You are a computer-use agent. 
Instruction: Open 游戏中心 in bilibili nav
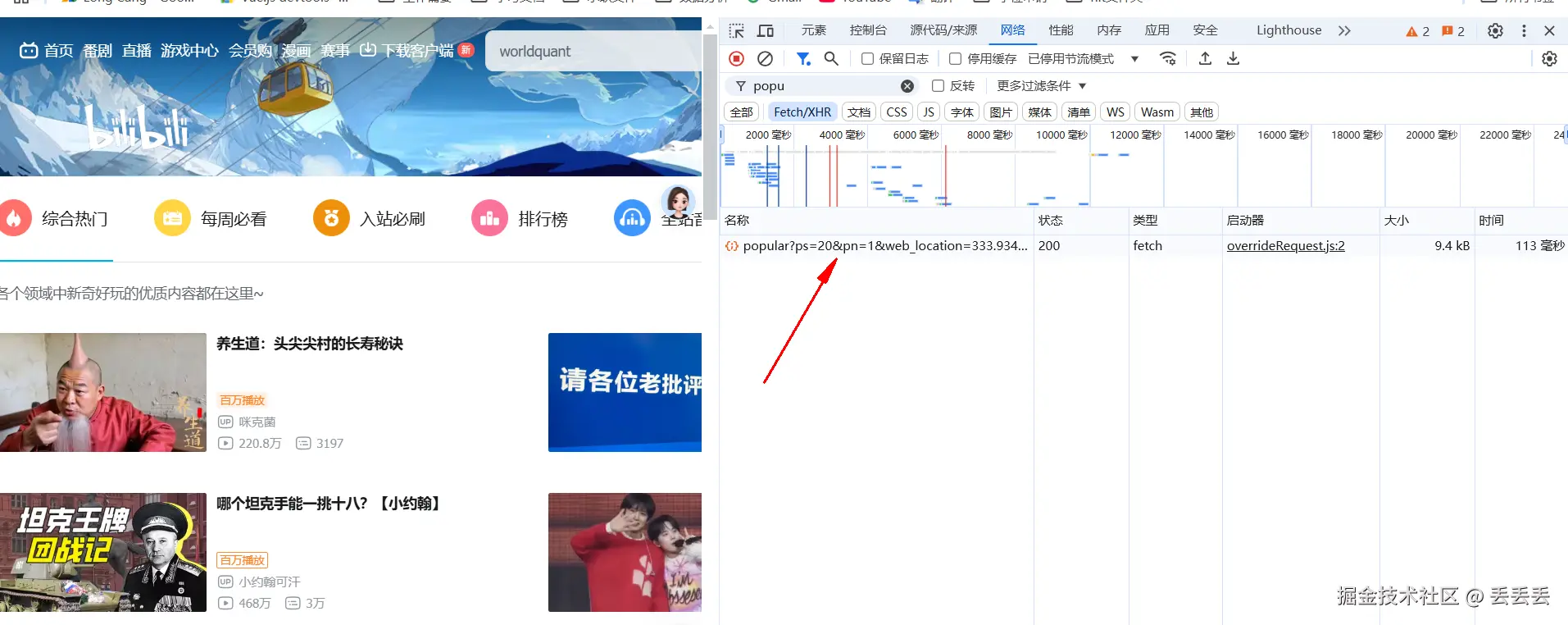pos(189,50)
